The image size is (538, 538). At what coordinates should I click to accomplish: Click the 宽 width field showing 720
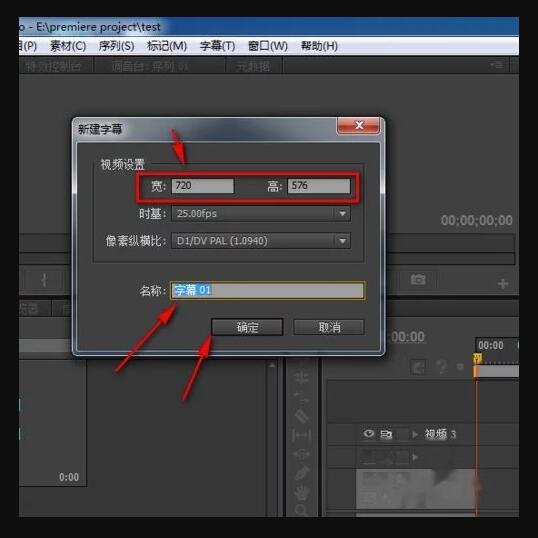tap(203, 186)
